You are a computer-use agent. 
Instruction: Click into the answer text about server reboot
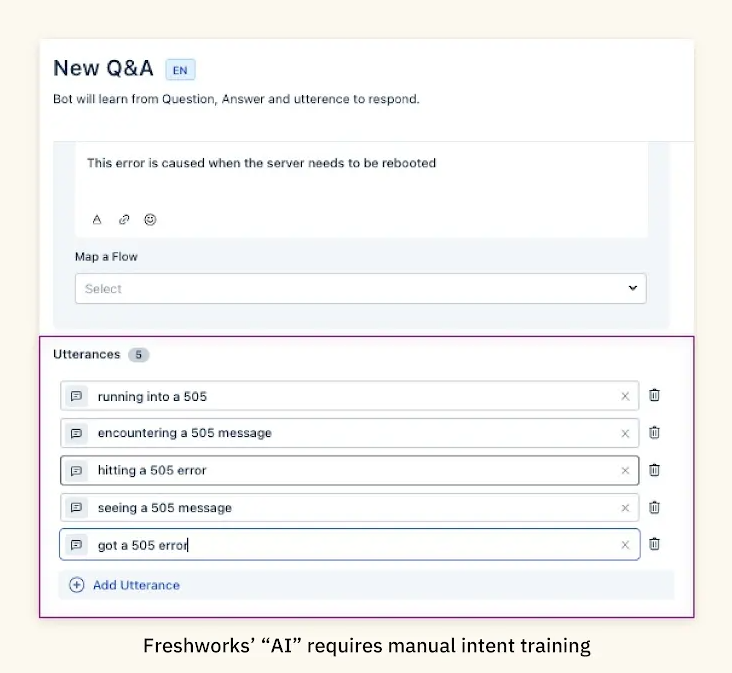[262, 163]
